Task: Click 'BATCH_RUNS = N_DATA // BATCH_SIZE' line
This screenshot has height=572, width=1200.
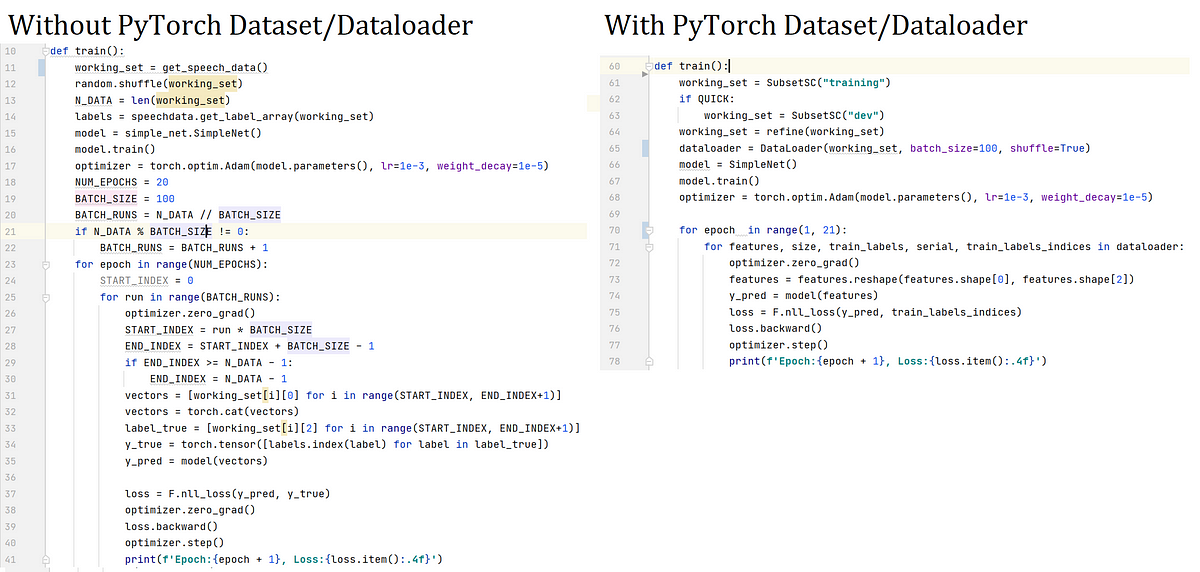Action: [178, 215]
